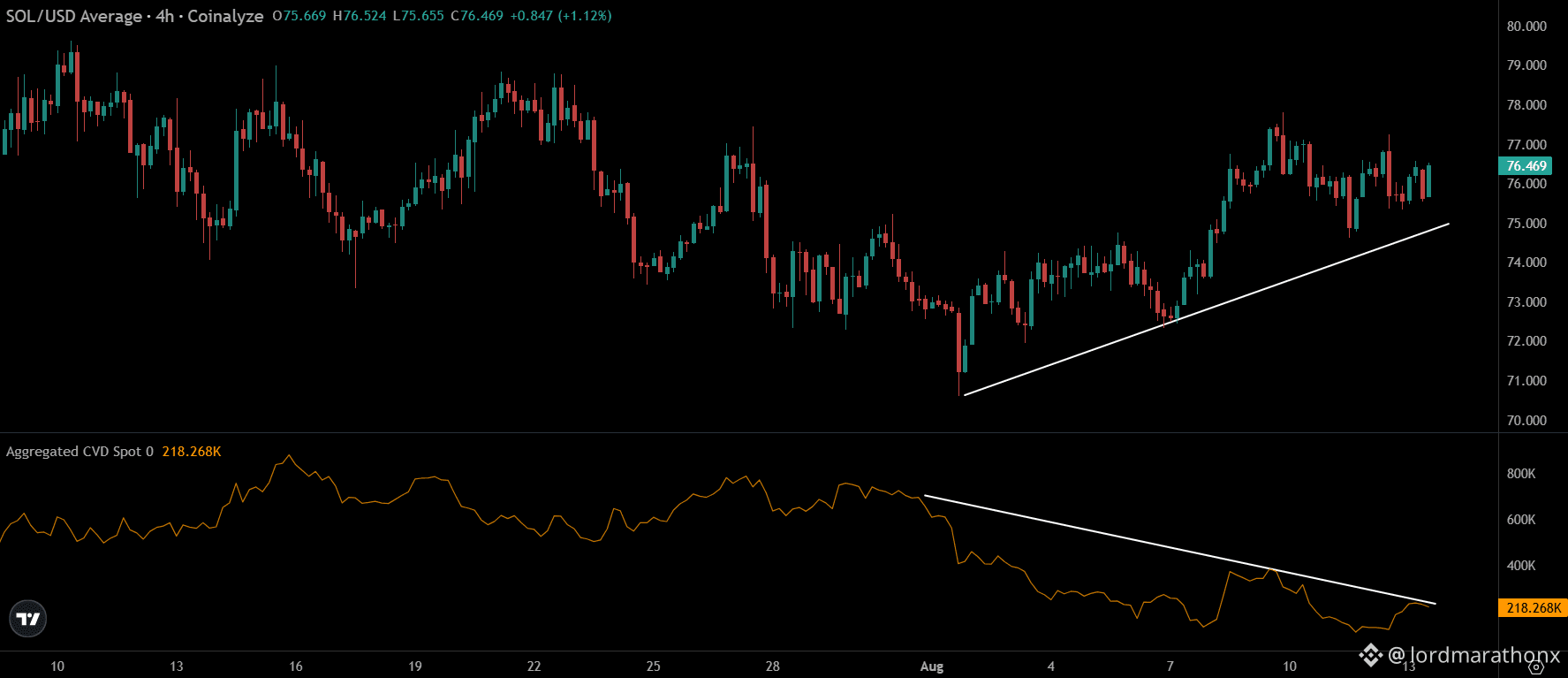Click the Aug label on time axis
The width and height of the screenshot is (1568, 678).
coord(932,667)
